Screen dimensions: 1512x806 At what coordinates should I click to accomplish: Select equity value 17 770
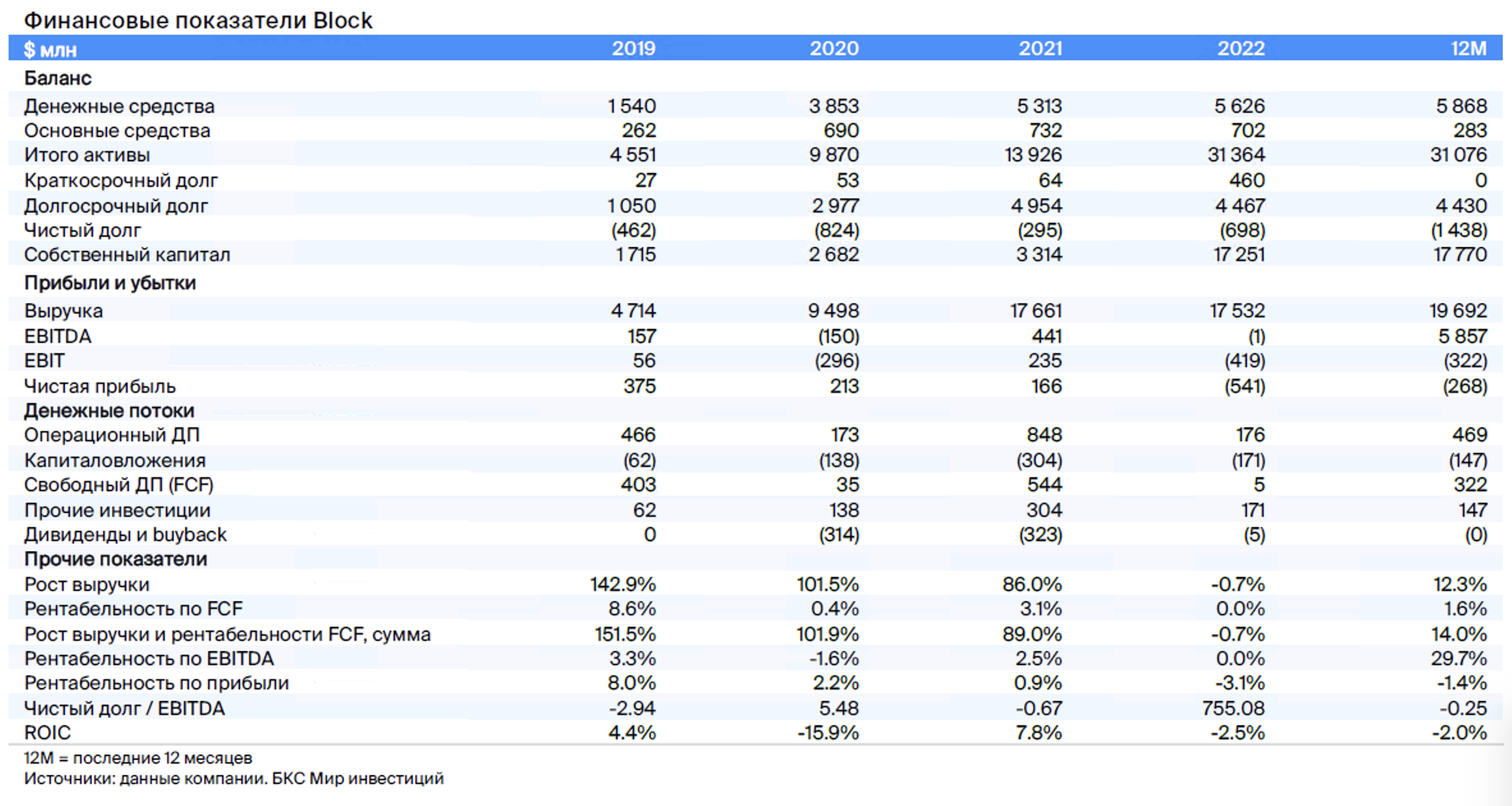(1460, 255)
